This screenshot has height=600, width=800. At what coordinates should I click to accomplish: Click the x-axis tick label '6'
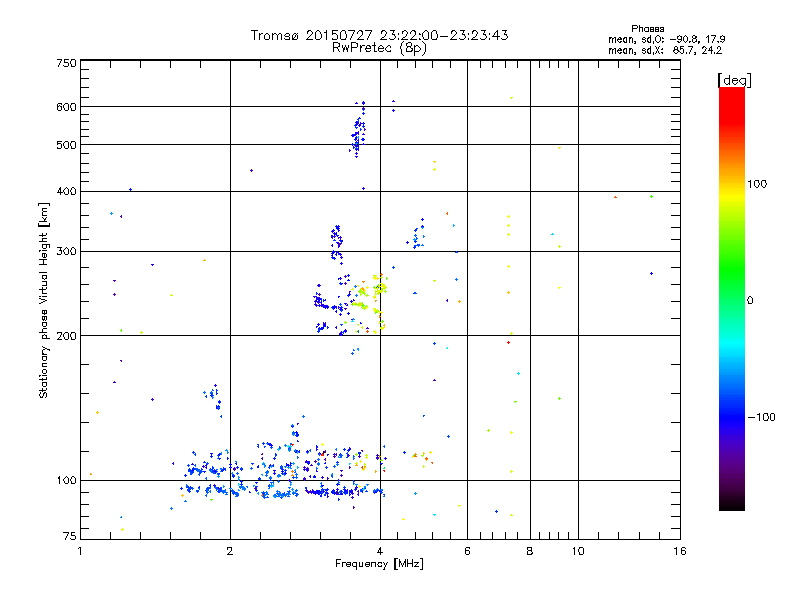point(467,551)
